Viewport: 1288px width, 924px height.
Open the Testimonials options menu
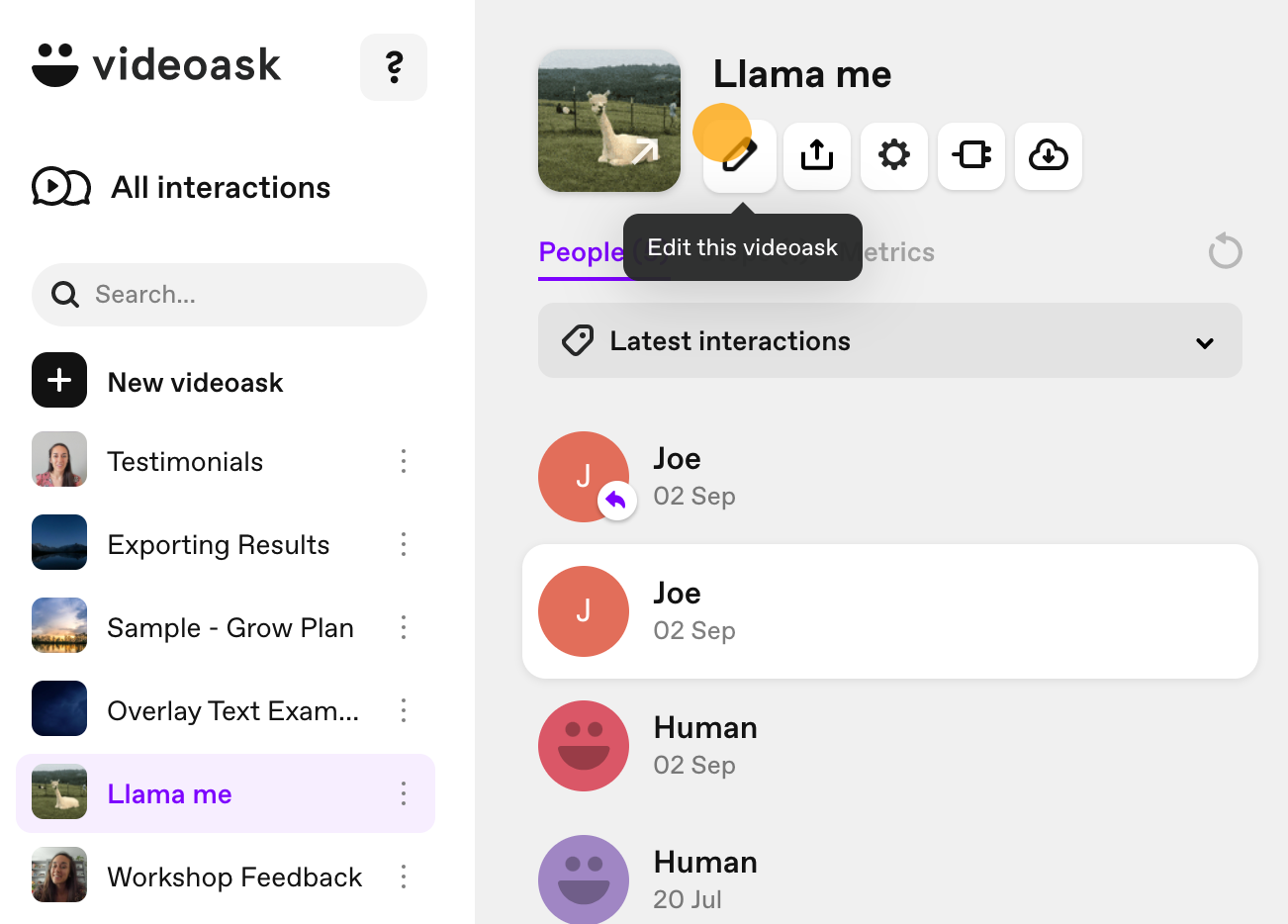(x=404, y=461)
